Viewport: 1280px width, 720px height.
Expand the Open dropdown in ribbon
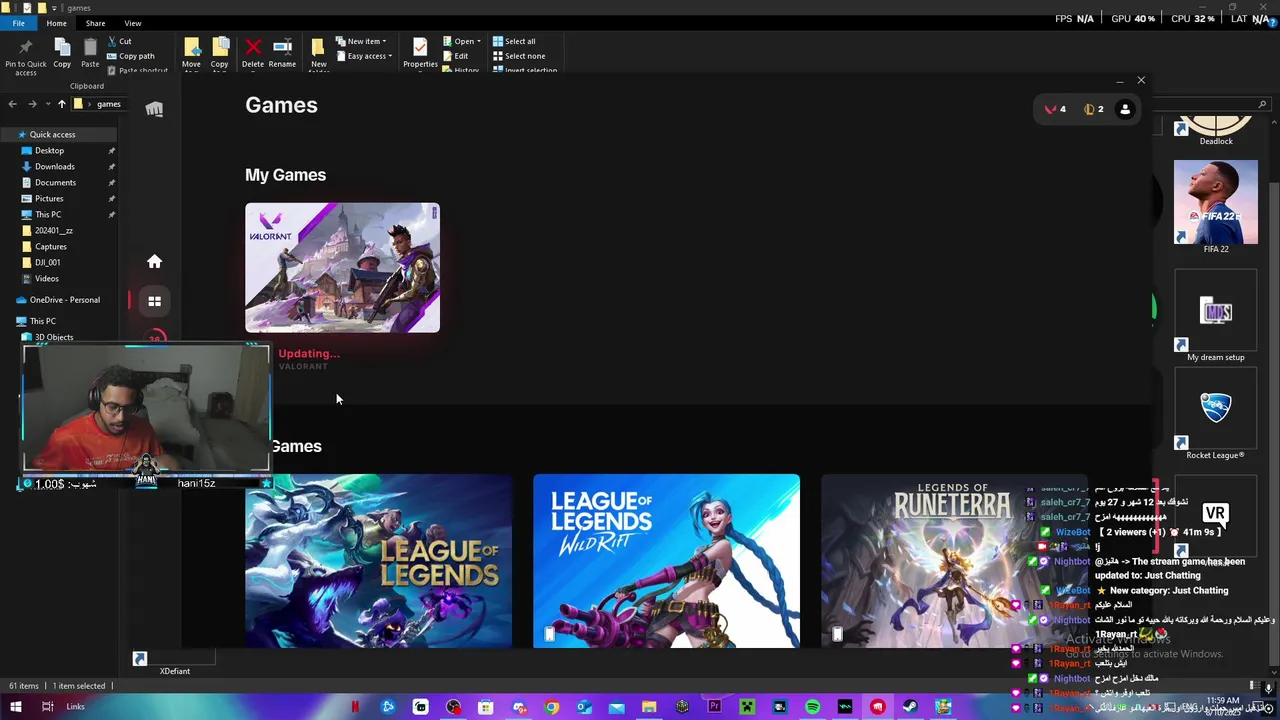(462, 41)
